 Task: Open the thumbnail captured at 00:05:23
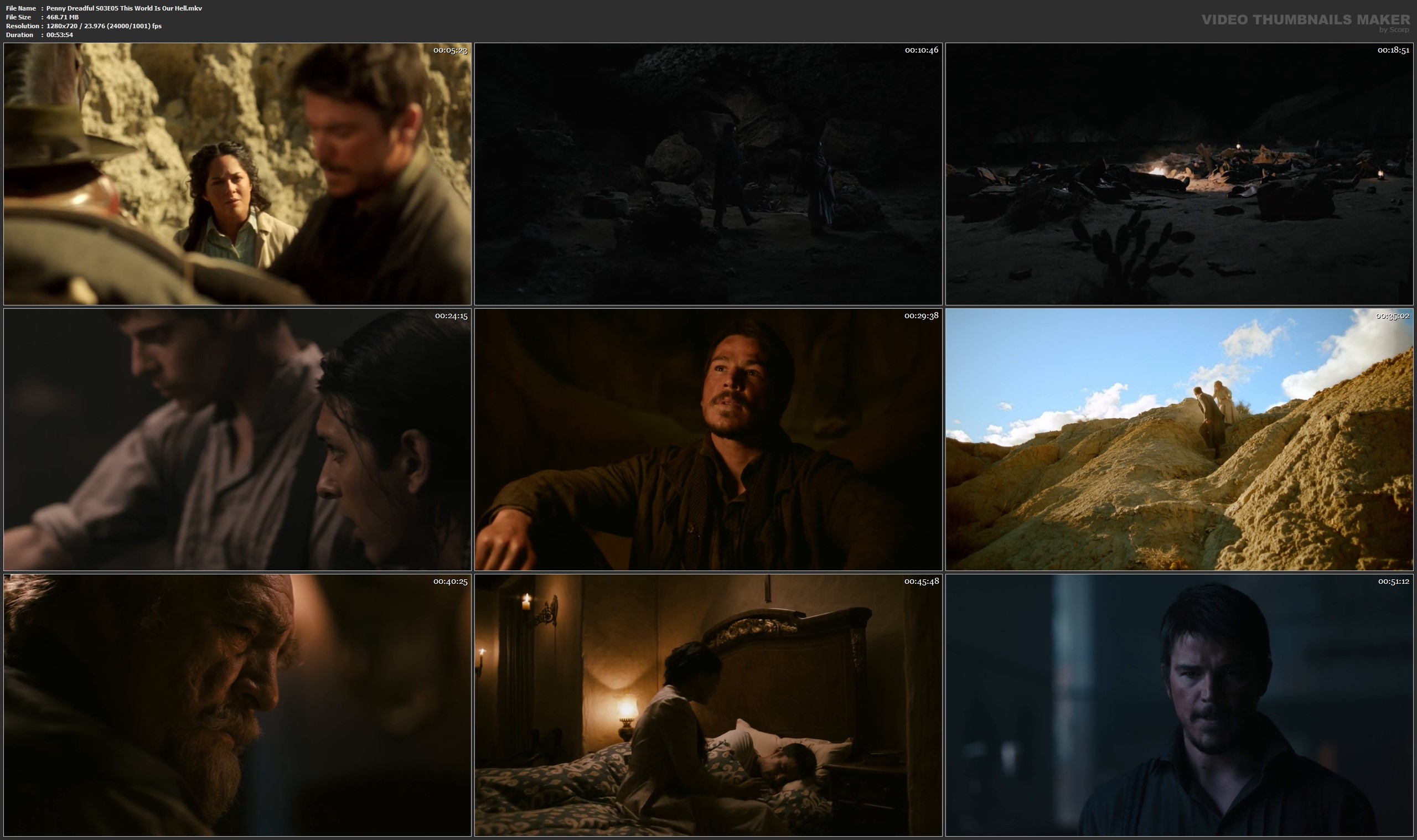[x=237, y=174]
